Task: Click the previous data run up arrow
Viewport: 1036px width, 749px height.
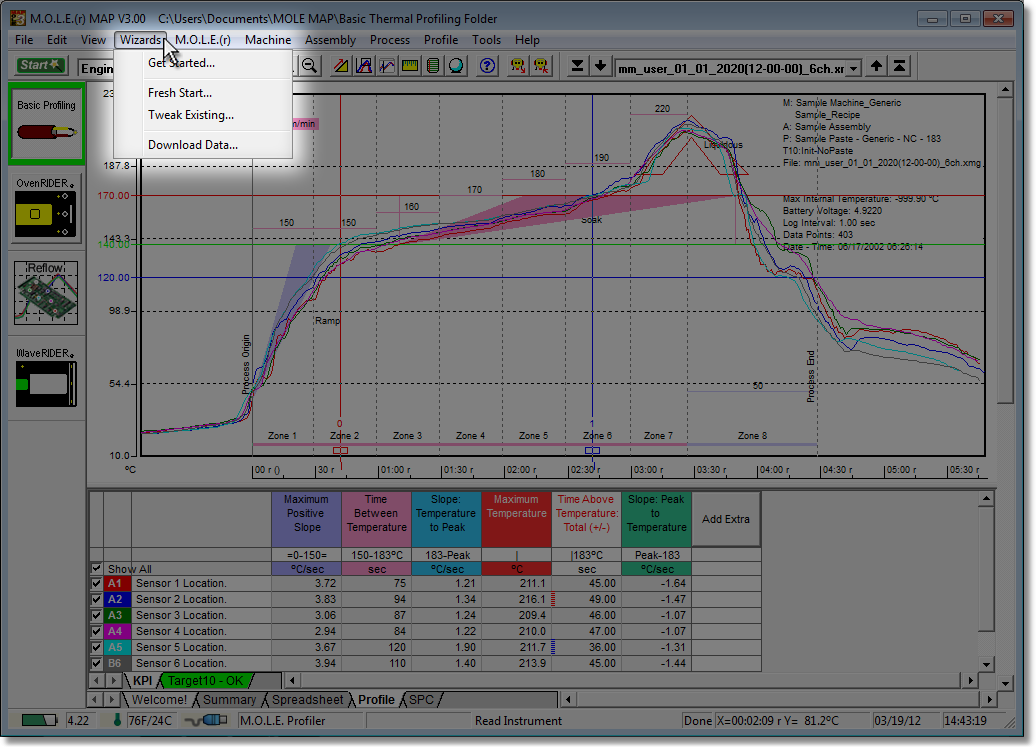Action: pyautogui.click(x=876, y=66)
